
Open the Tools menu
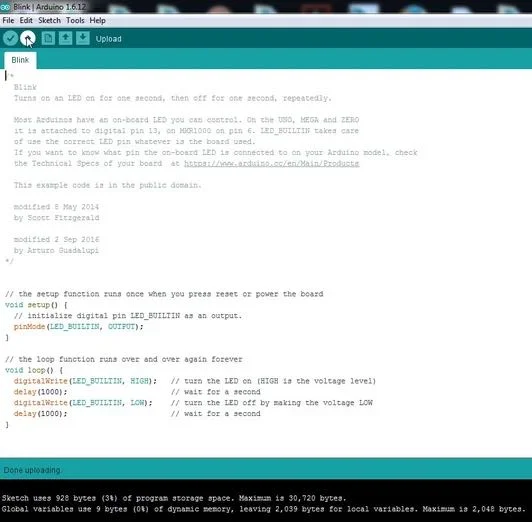point(75,20)
